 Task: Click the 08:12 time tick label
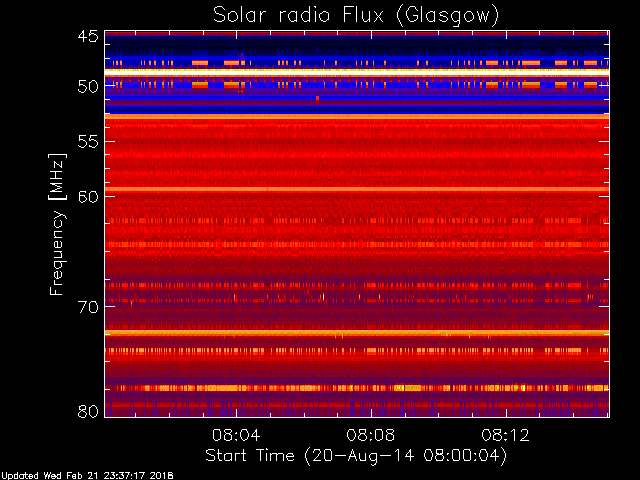click(x=505, y=435)
